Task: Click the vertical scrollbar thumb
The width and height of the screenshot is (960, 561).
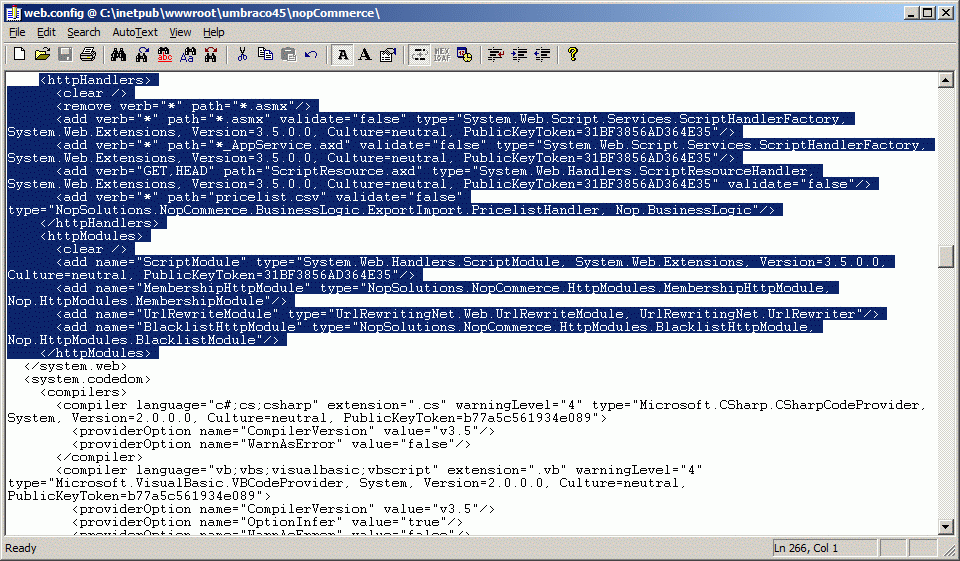Action: point(945,256)
